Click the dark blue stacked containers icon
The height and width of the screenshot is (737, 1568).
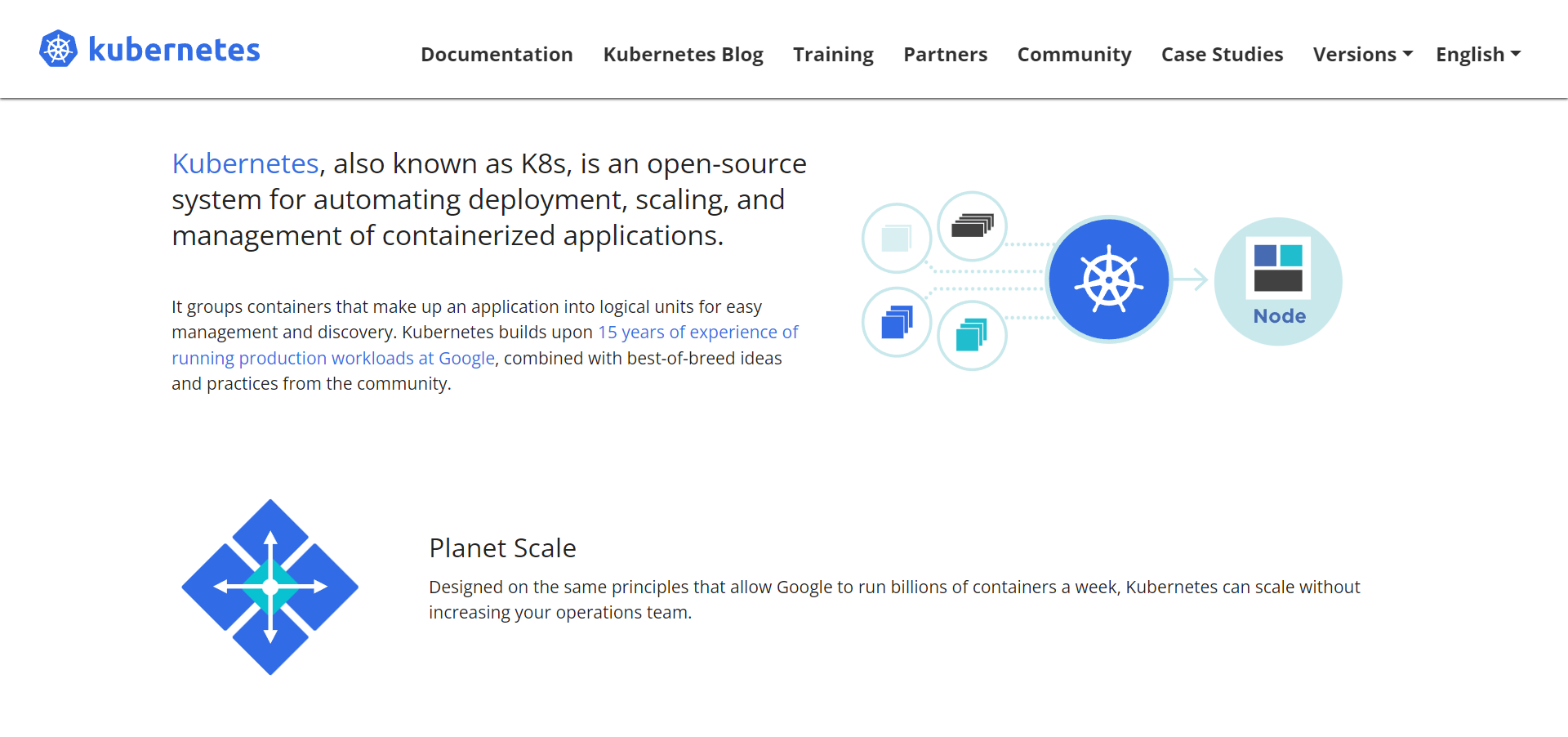point(897,322)
